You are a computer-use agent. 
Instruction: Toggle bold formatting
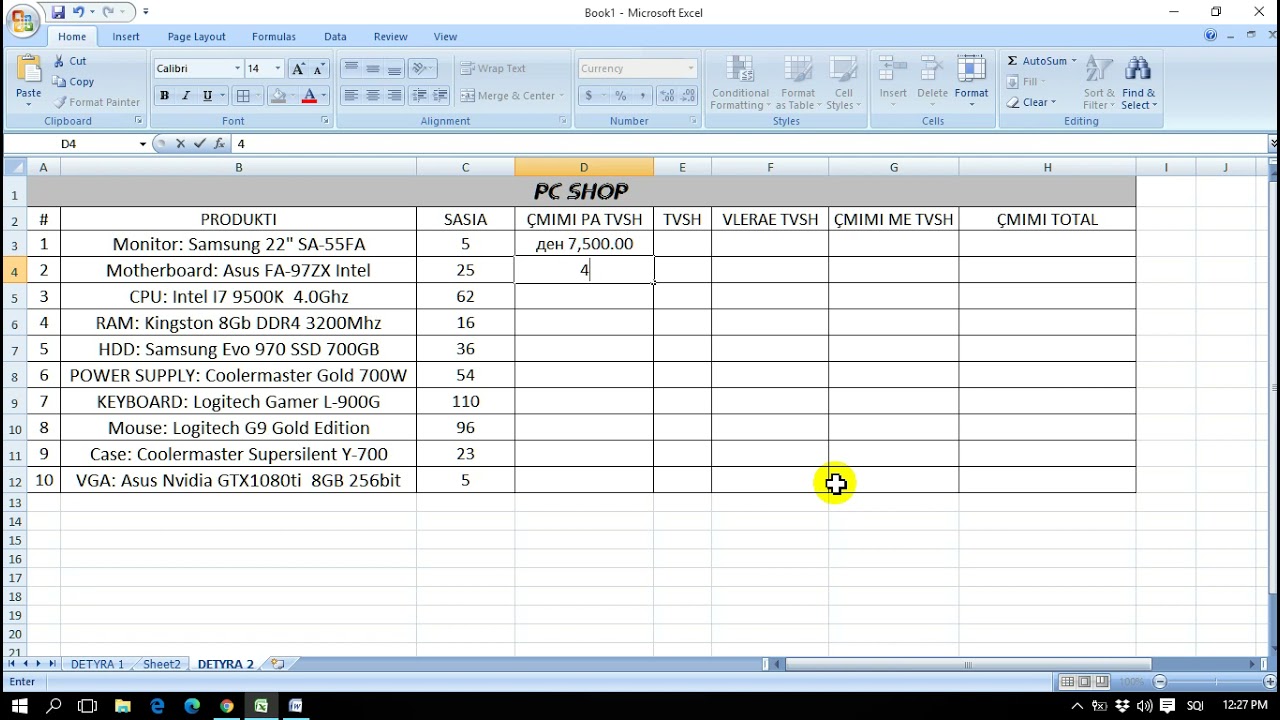point(164,96)
